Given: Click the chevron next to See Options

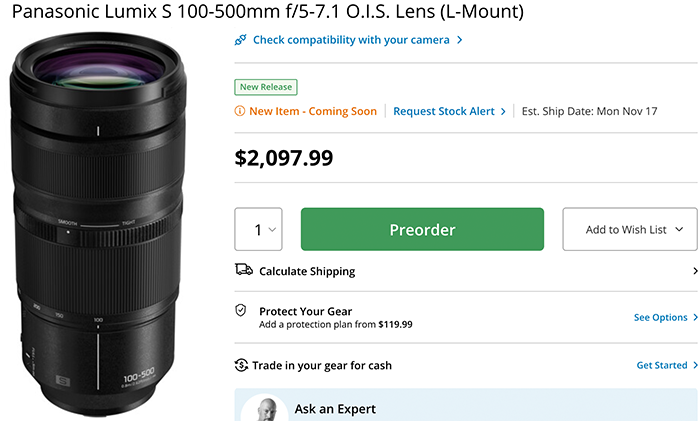Looking at the screenshot, I should point(695,317).
